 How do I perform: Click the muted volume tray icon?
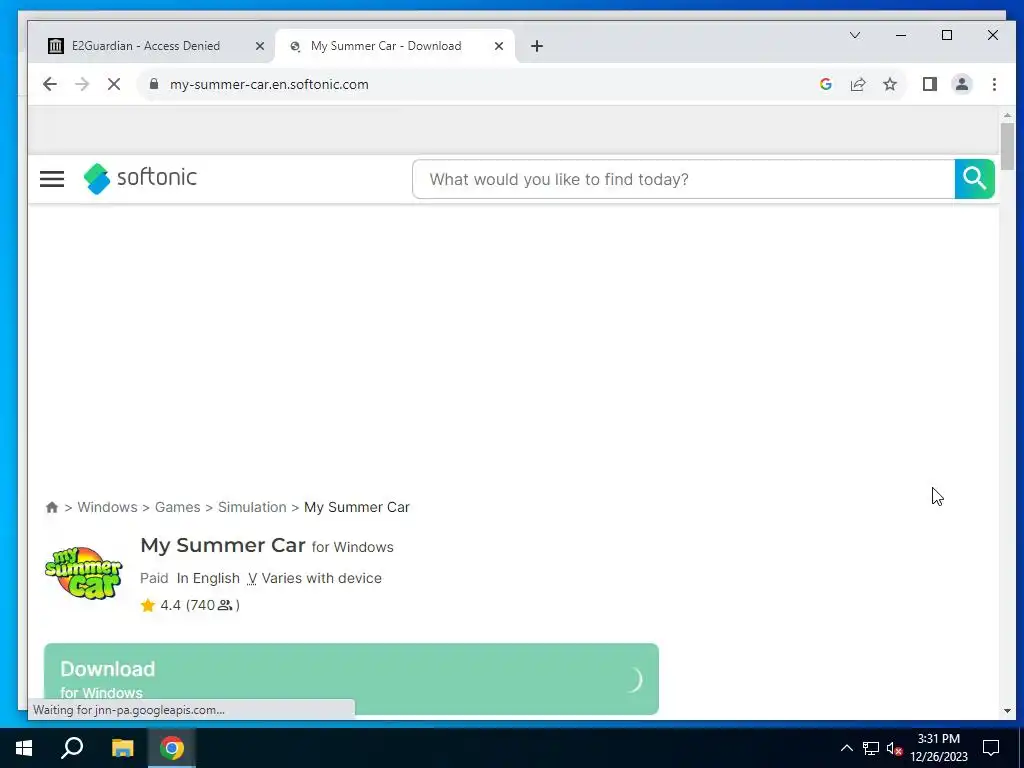(894, 748)
